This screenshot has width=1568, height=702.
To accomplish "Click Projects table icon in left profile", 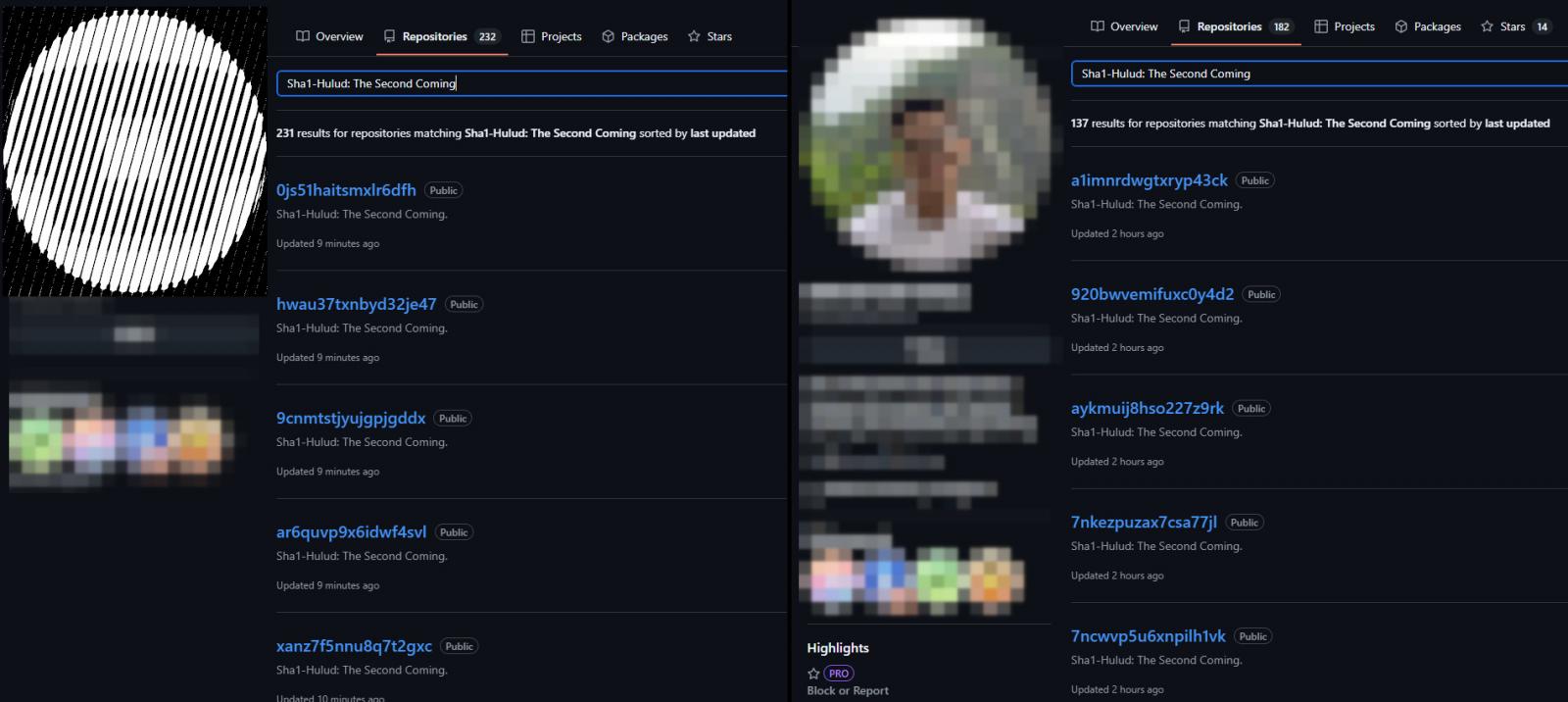I will point(528,36).
